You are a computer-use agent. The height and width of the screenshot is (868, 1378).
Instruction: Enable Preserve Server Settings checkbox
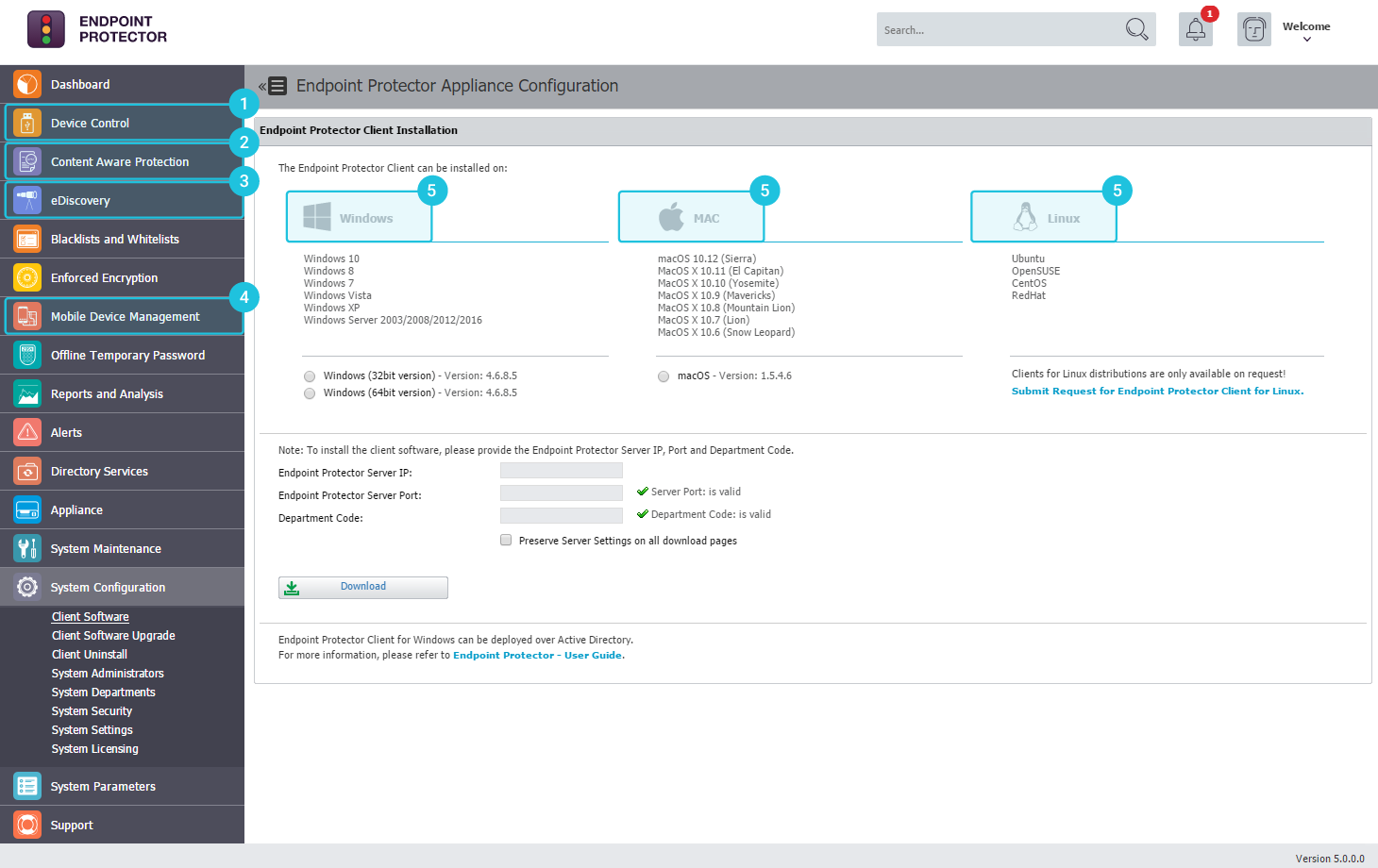pos(506,541)
